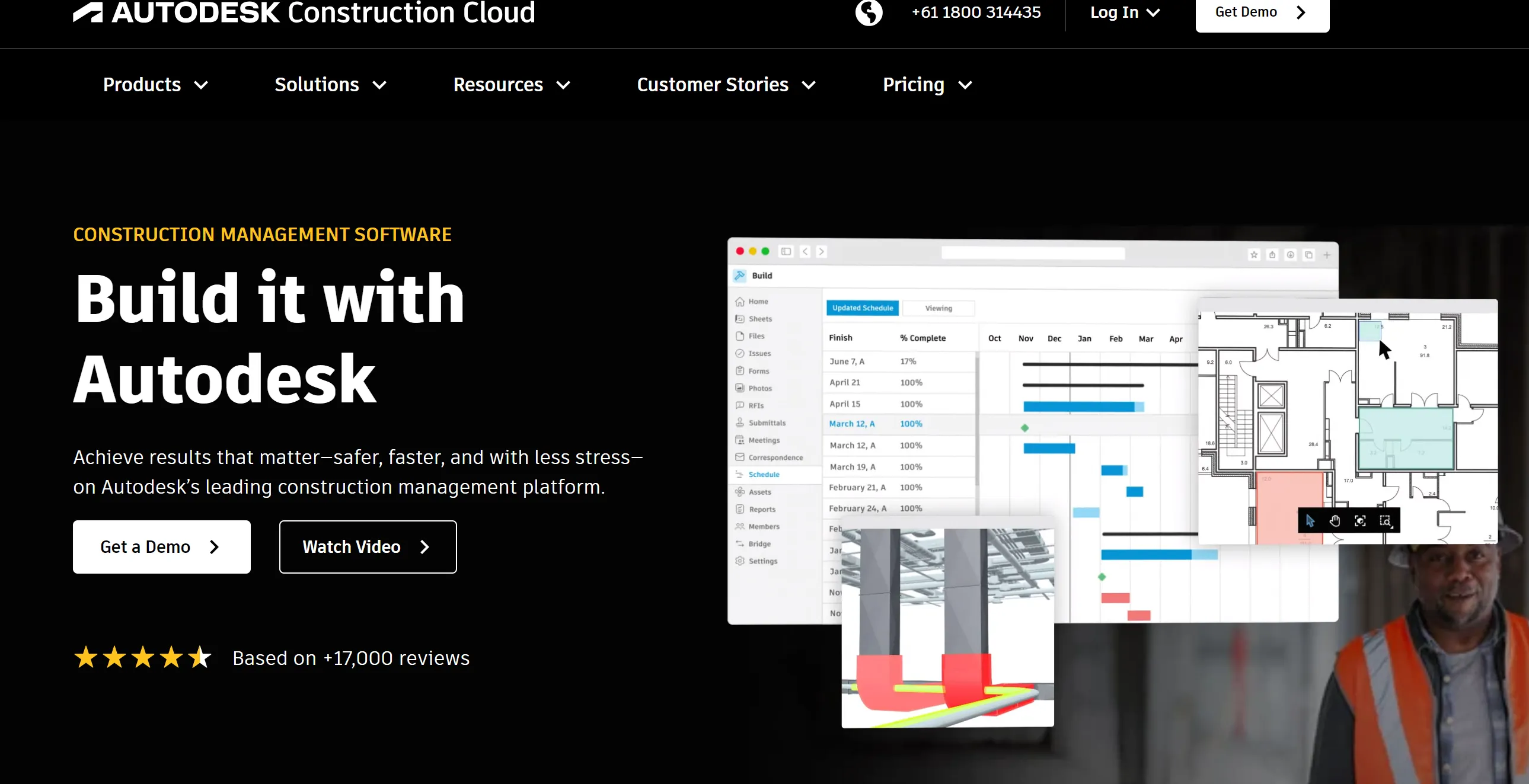
Task: Click the June 7, A schedule row
Action: [899, 361]
